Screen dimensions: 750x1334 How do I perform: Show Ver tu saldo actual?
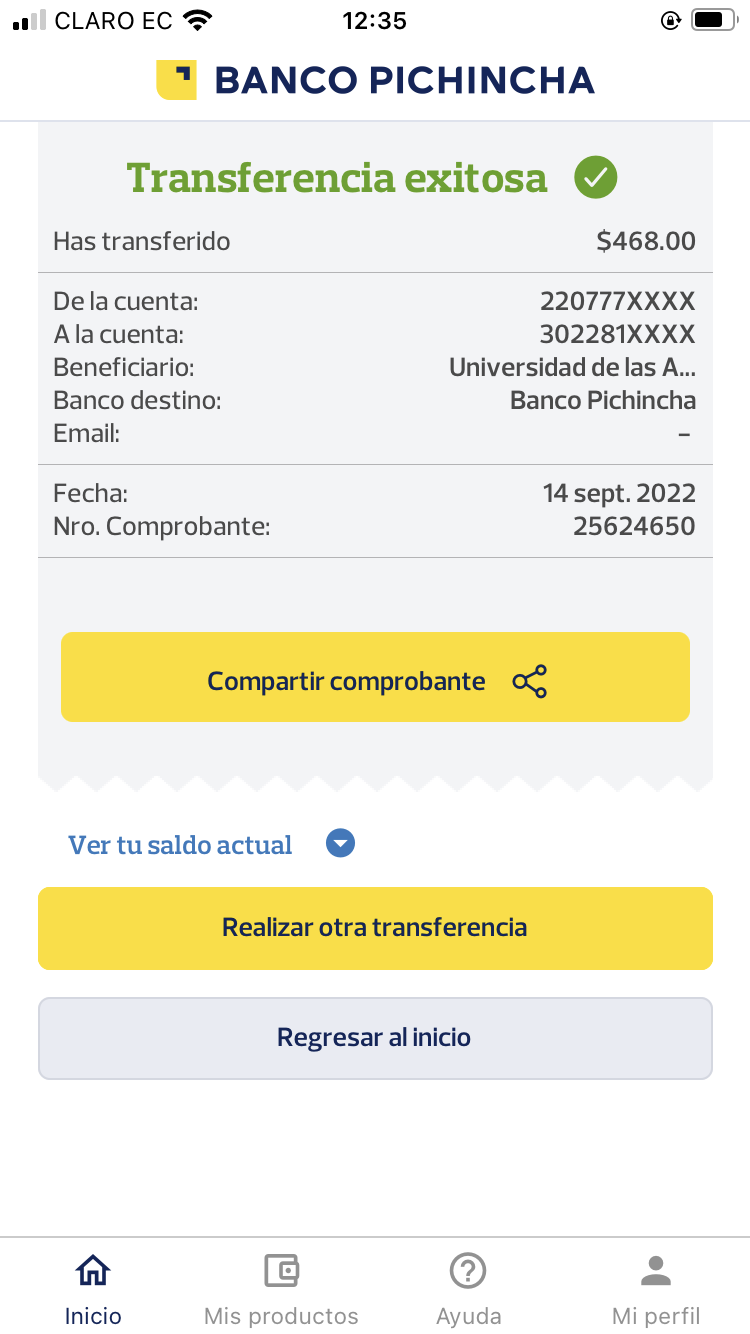point(180,845)
